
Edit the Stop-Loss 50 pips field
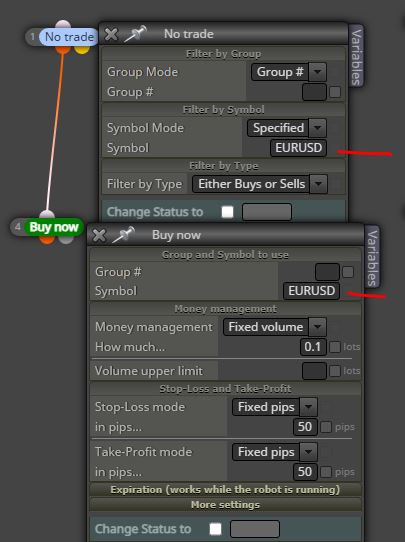click(x=305, y=427)
